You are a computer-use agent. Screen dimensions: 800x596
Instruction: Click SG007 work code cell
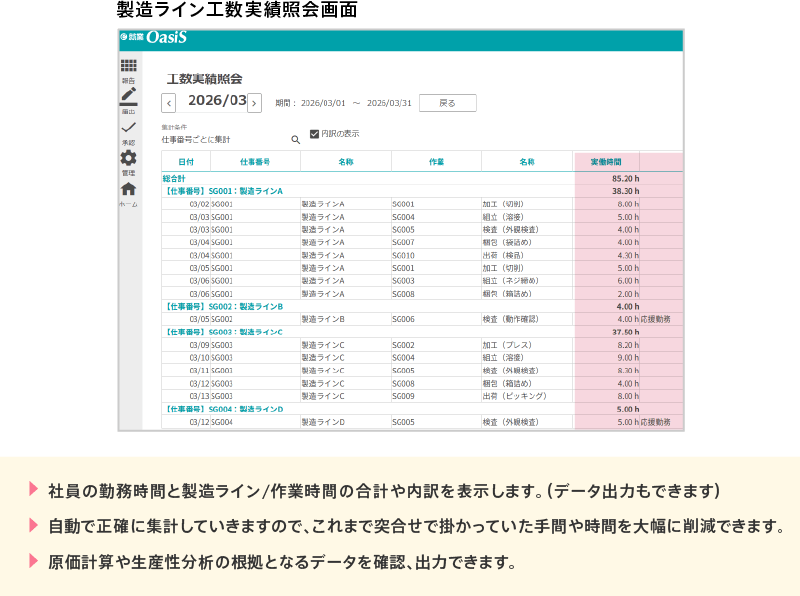[403, 242]
